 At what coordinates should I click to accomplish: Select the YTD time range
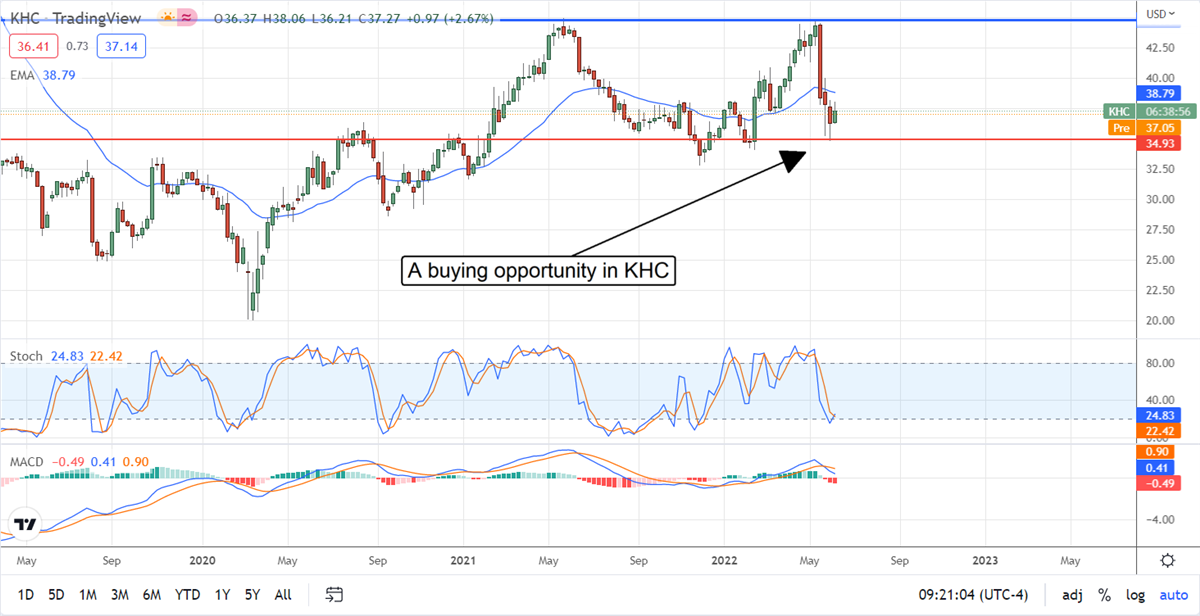[188, 594]
